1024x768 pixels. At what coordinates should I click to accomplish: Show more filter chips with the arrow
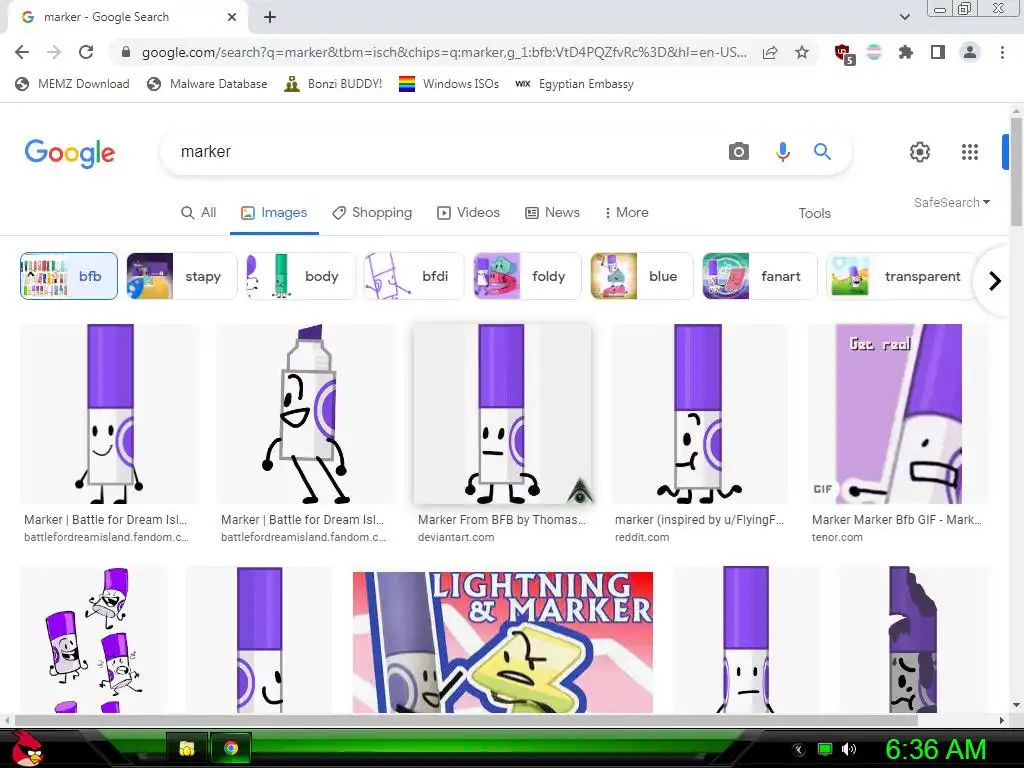995,281
